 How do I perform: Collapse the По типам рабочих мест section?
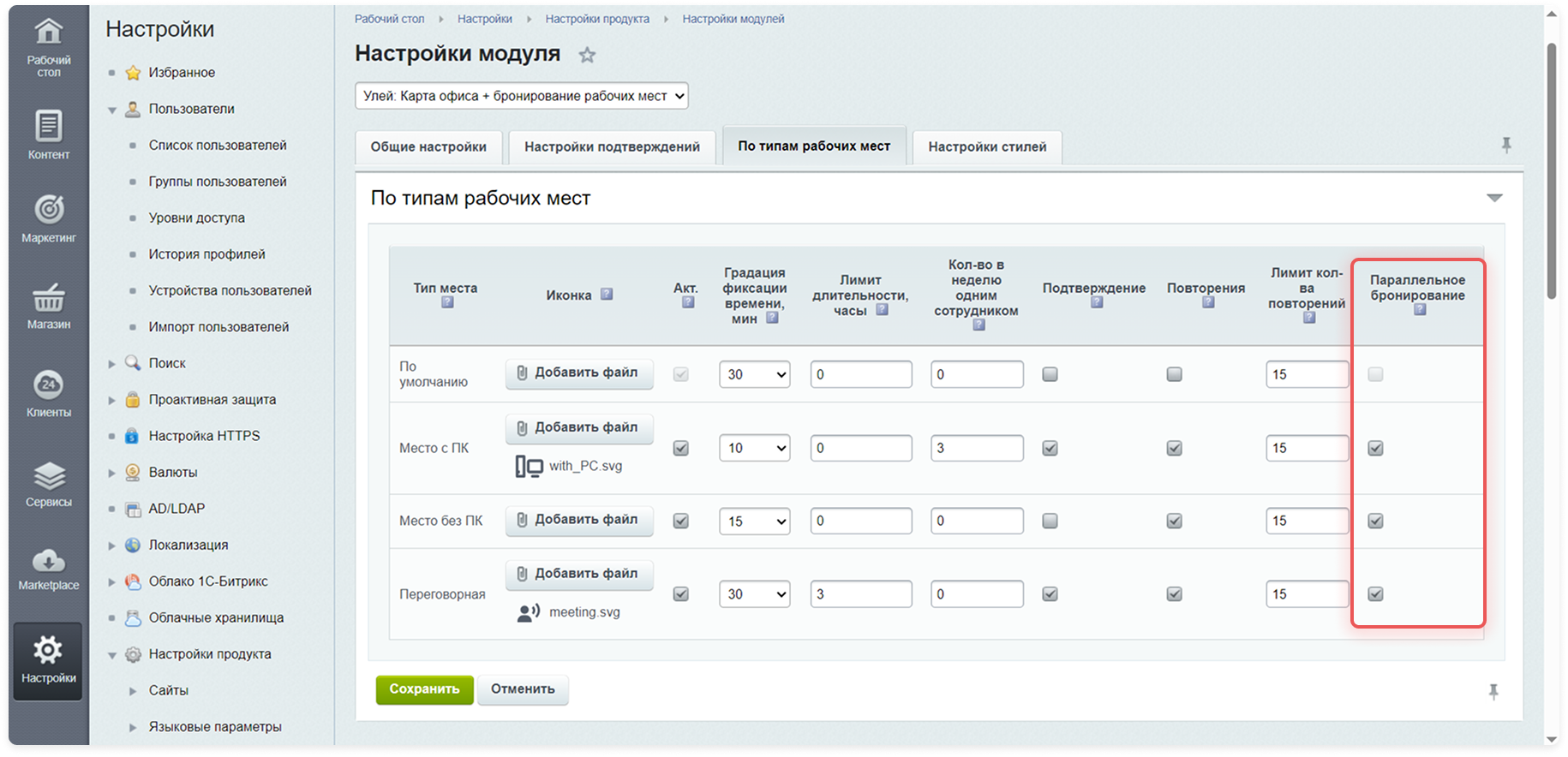coord(1494,198)
